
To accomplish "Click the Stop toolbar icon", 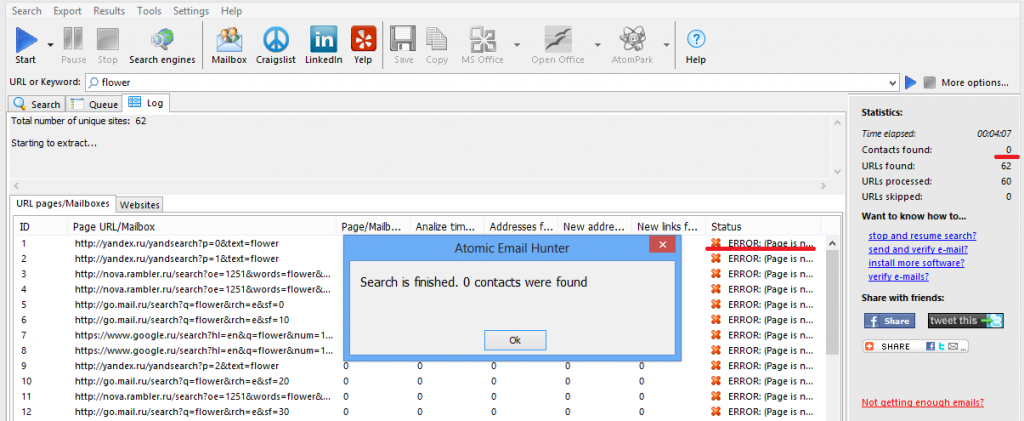I will [x=107, y=46].
